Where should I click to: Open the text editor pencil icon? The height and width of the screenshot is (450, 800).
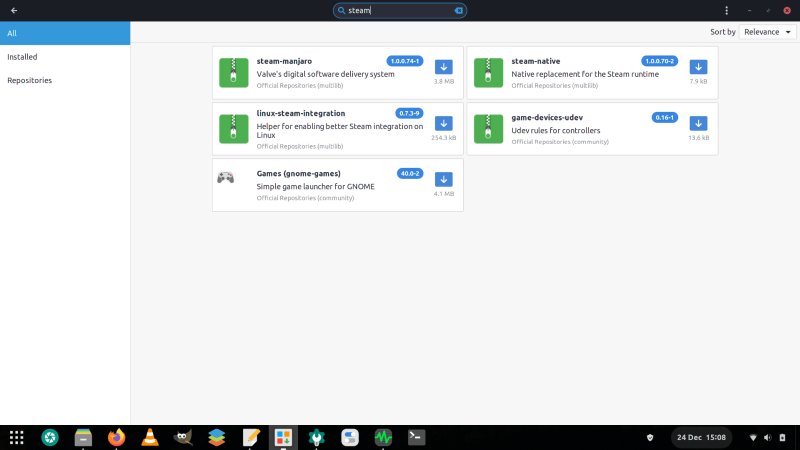coord(251,437)
